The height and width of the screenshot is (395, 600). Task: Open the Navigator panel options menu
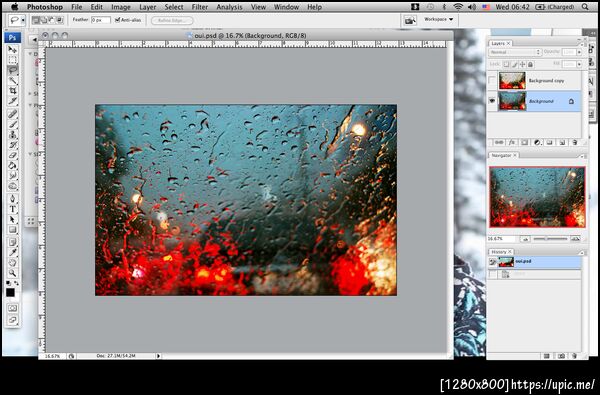point(582,156)
